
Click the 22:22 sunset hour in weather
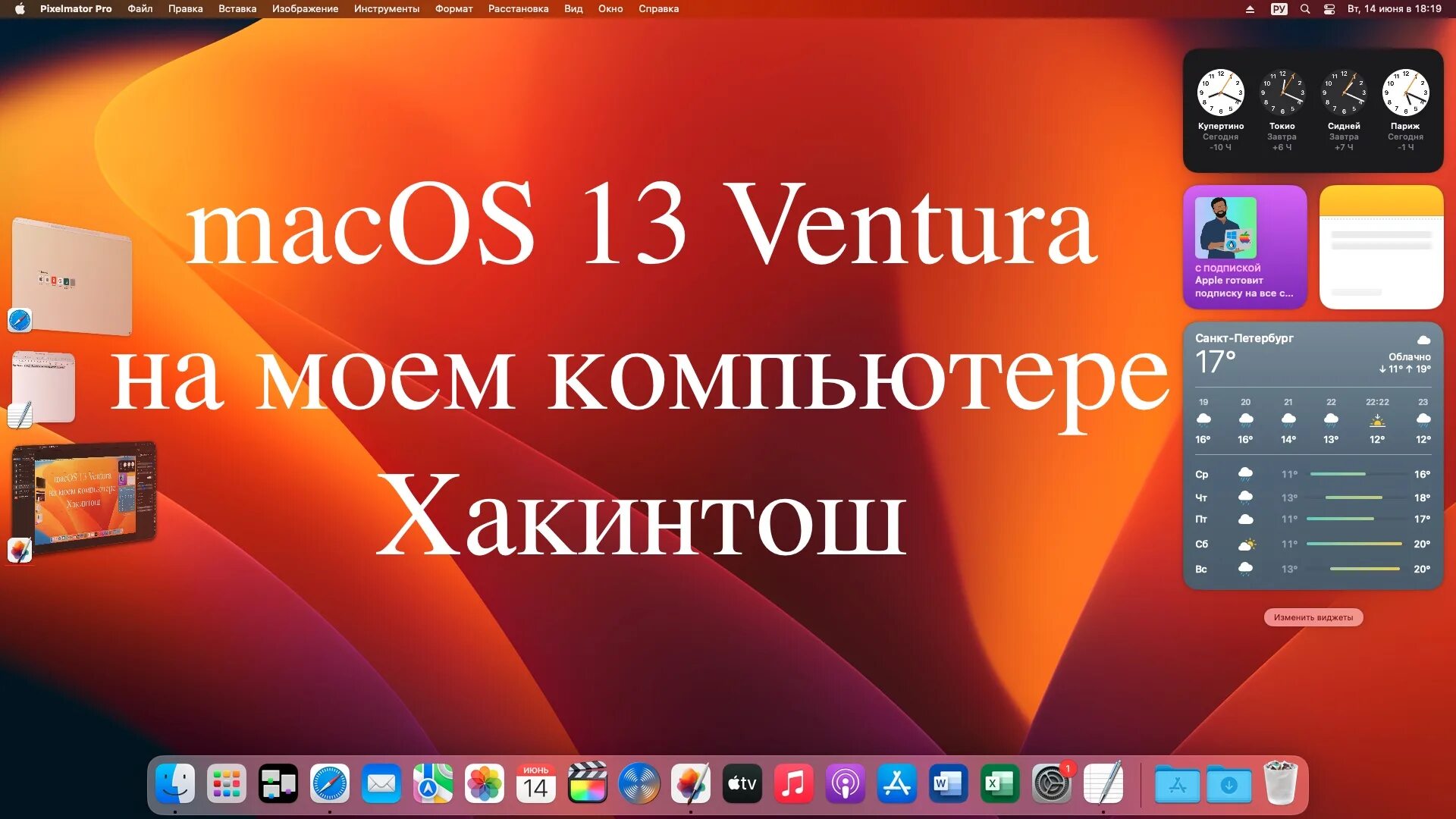click(1377, 421)
